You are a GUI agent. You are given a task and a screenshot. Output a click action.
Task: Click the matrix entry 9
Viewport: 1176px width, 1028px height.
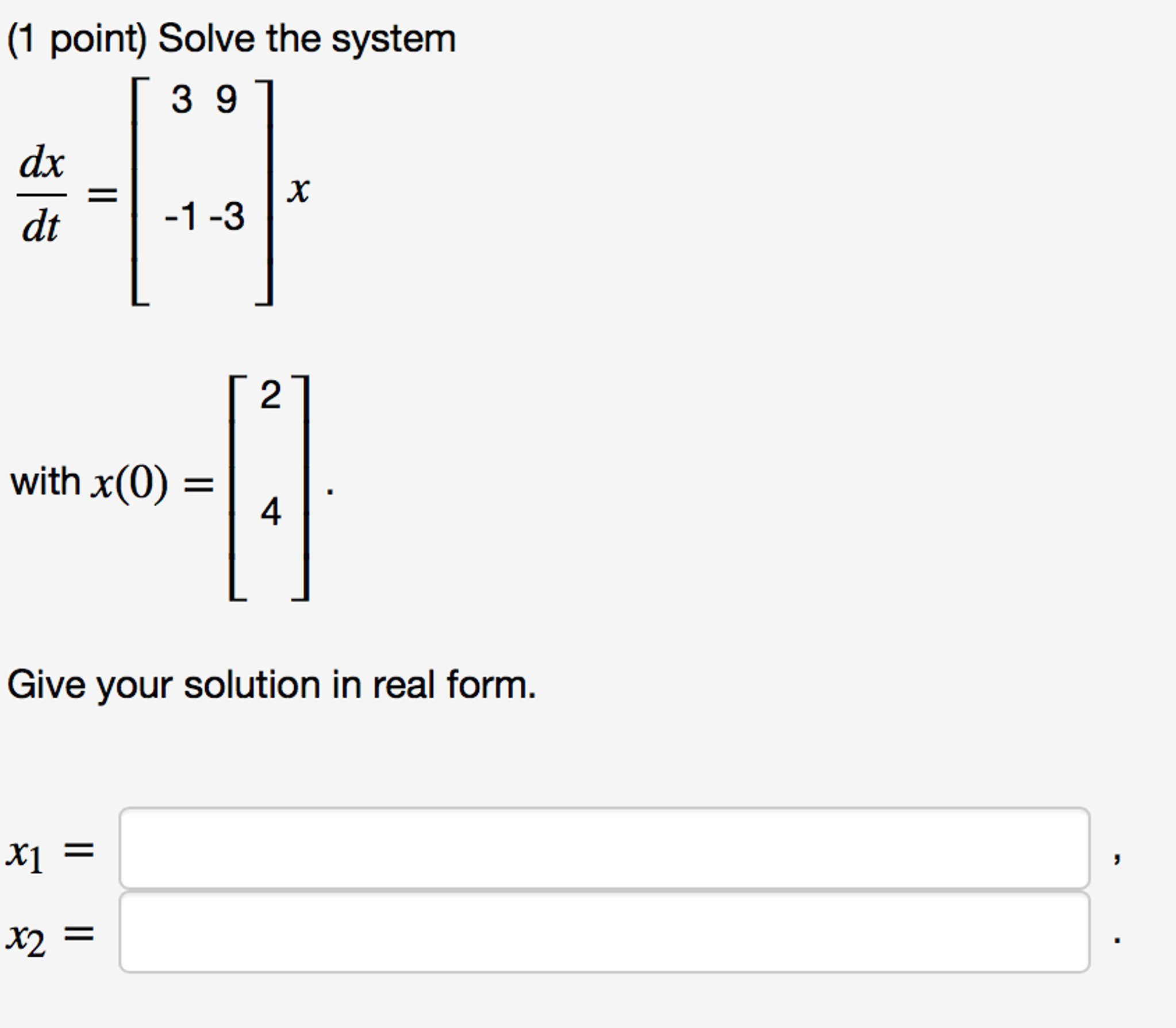(x=226, y=99)
